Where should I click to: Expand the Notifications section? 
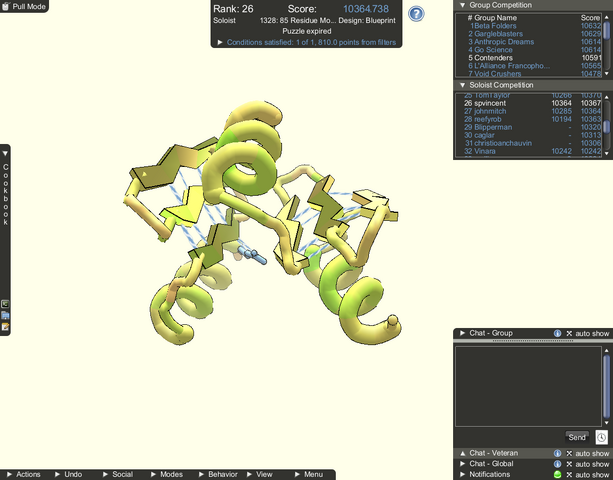[x=462, y=474]
